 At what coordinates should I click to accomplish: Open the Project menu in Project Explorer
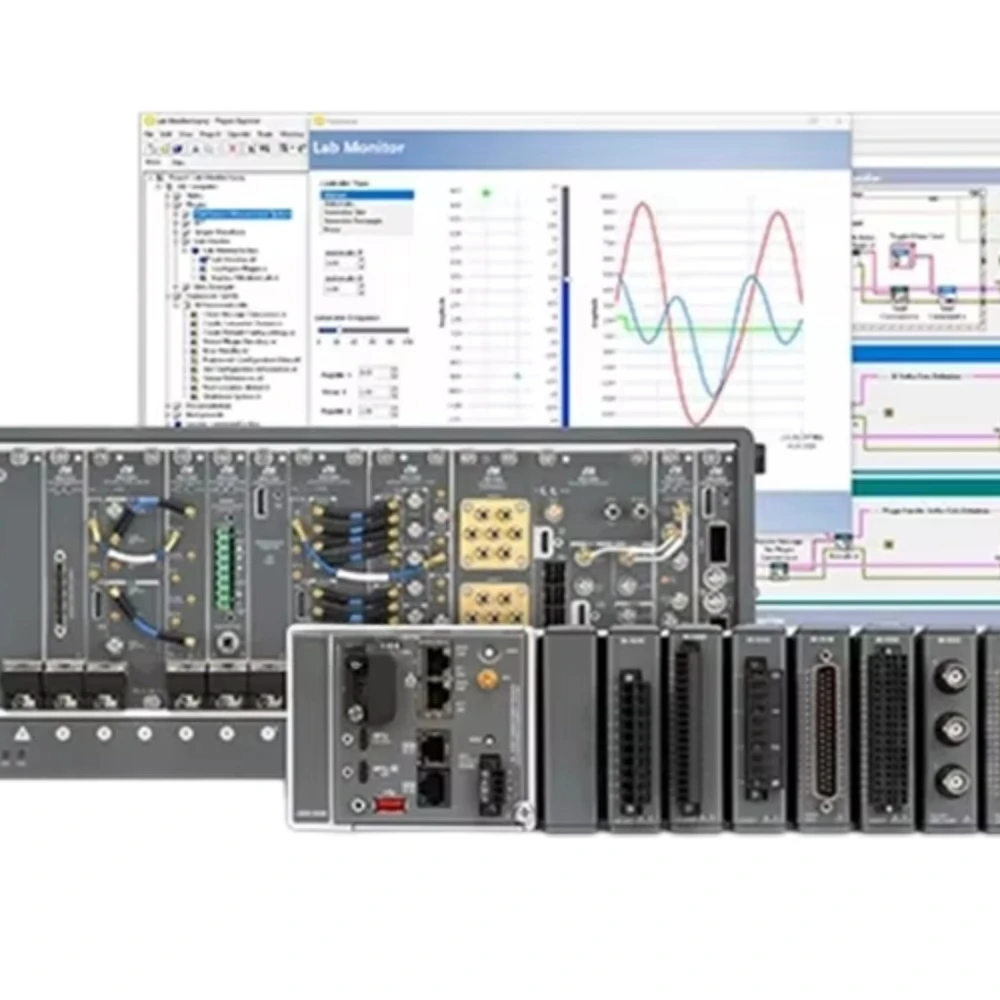(x=210, y=134)
